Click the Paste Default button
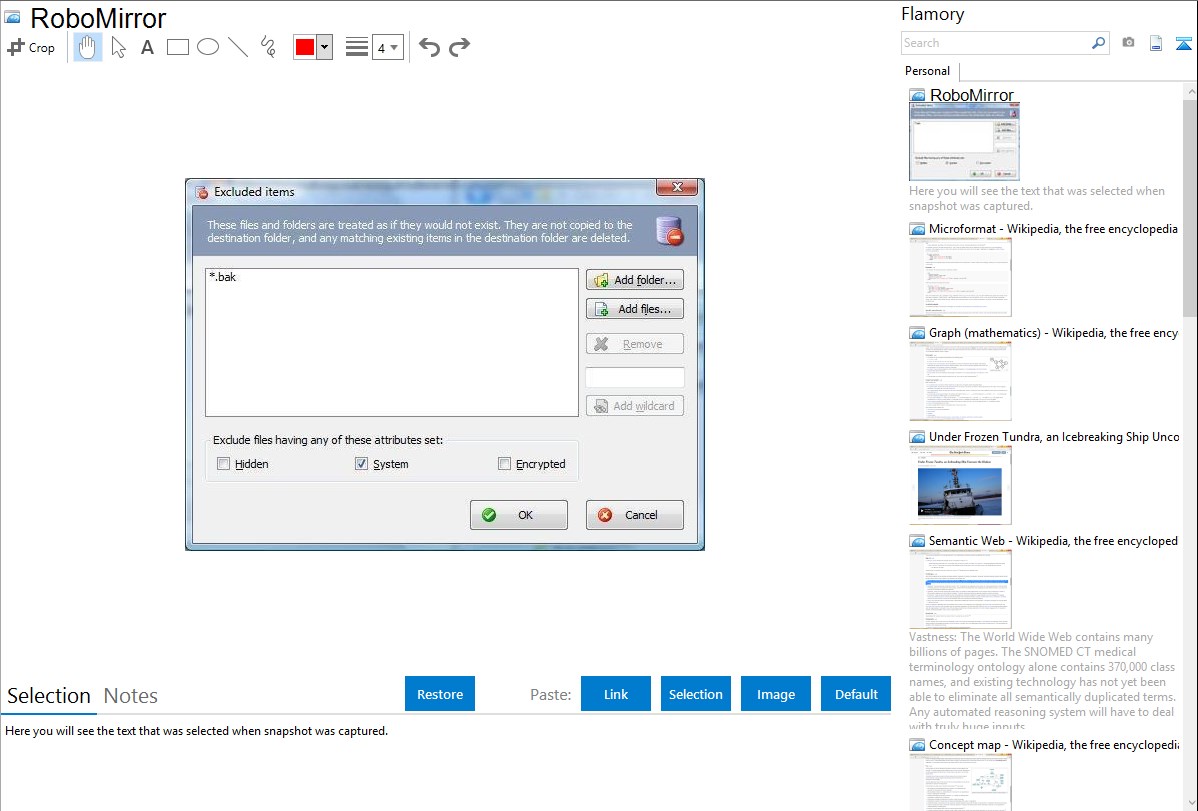This screenshot has width=1198, height=811. (856, 694)
